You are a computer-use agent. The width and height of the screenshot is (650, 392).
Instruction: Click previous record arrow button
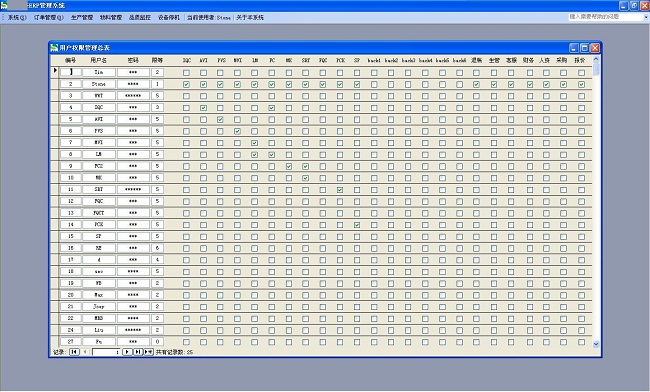click(85, 352)
